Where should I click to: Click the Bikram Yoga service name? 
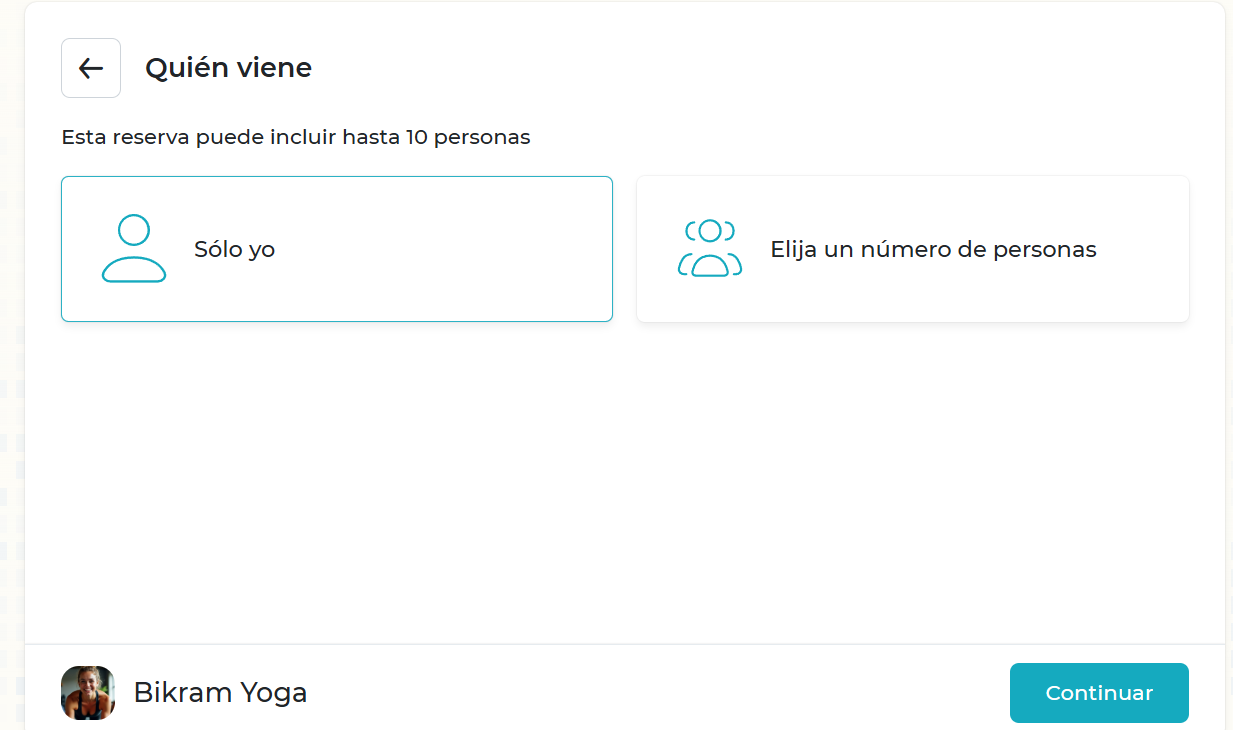pos(220,693)
